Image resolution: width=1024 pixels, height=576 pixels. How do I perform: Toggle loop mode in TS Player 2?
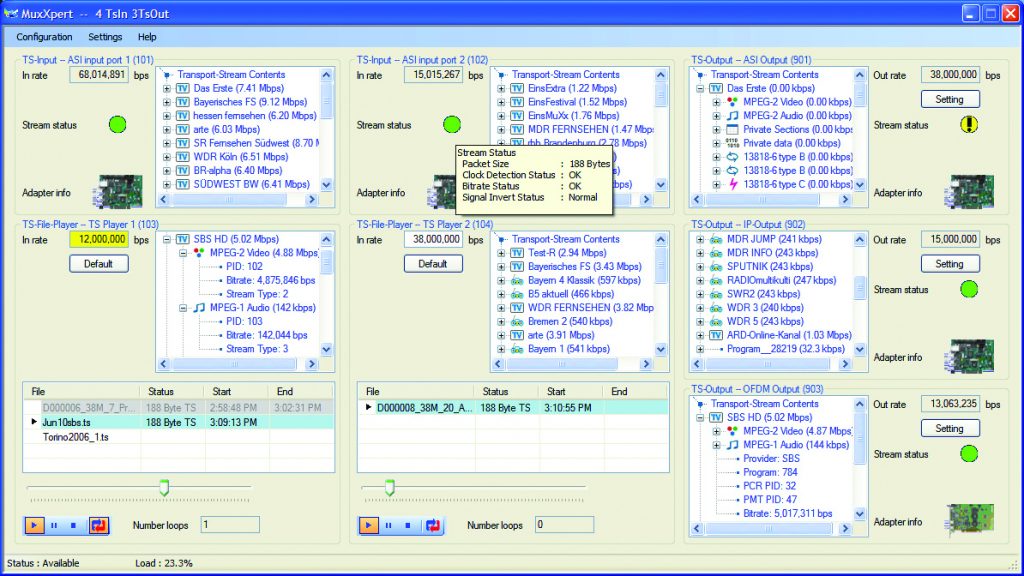point(433,525)
